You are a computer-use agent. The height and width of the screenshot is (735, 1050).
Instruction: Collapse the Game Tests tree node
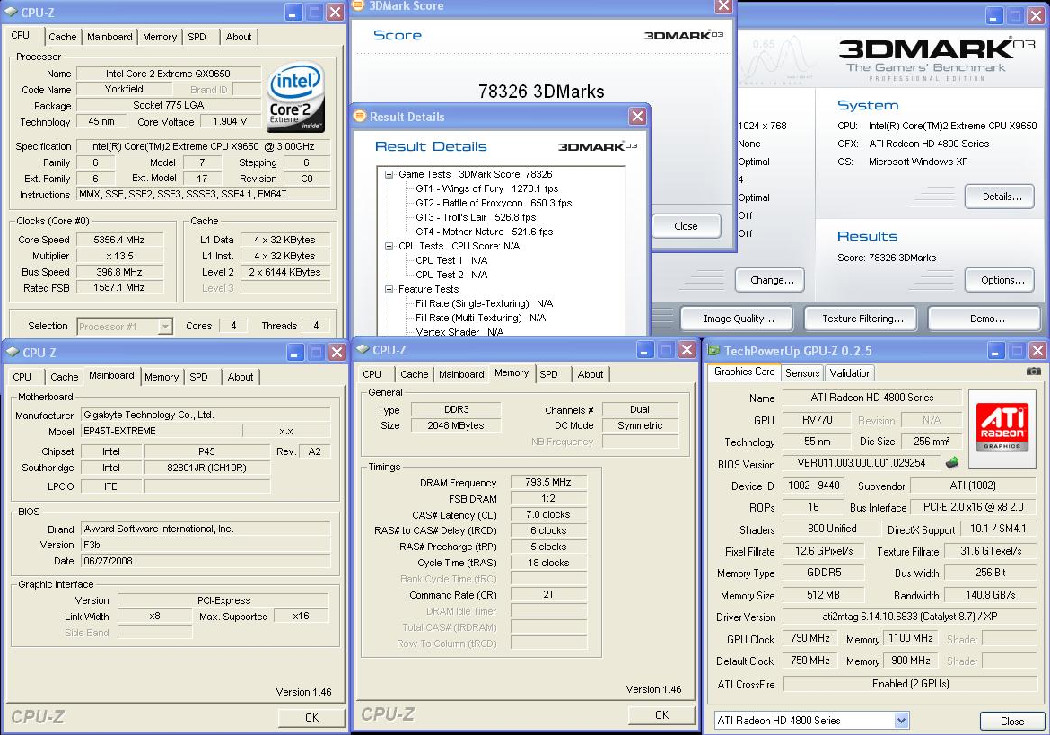388,174
